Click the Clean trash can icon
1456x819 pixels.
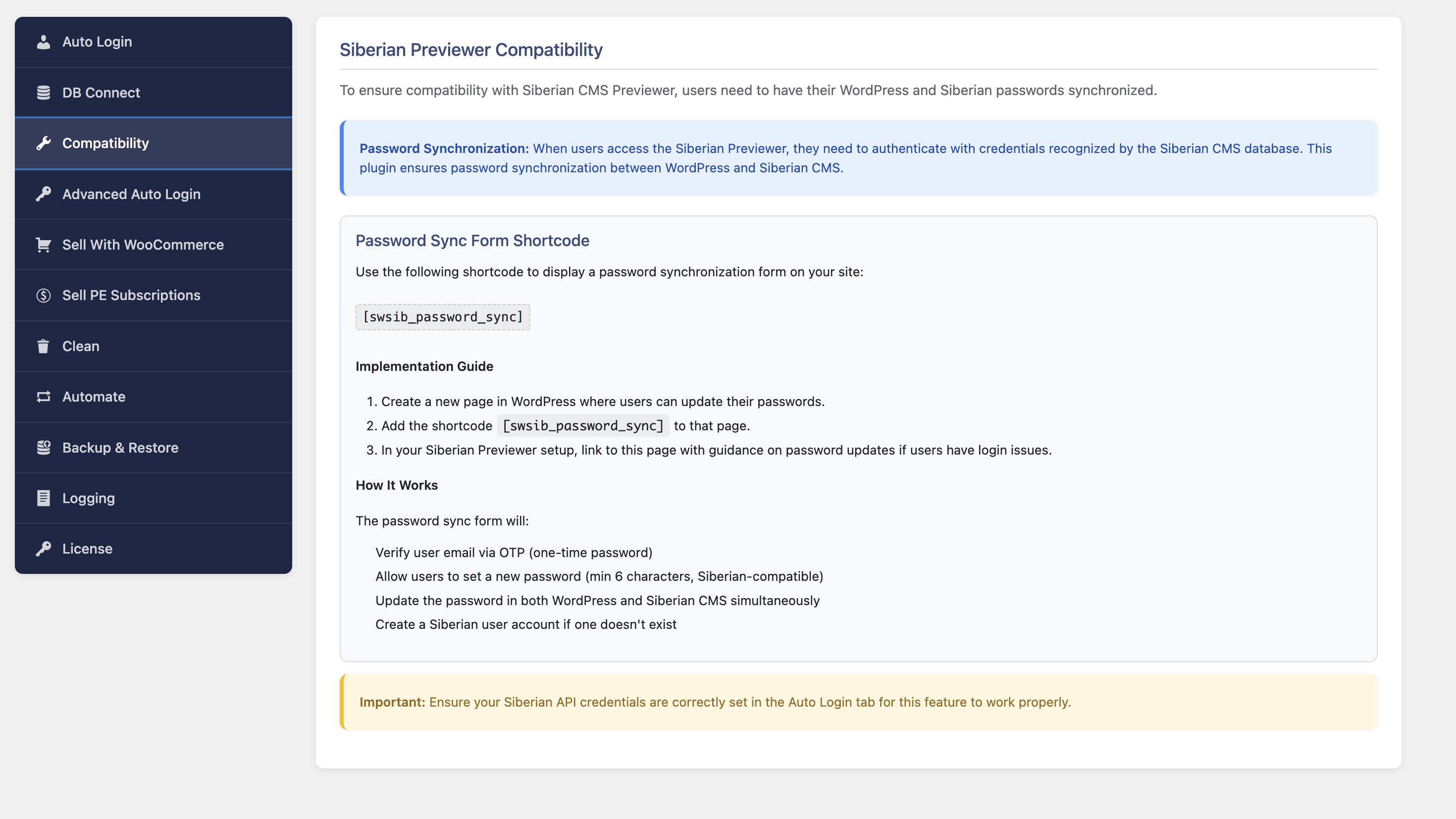click(x=44, y=346)
